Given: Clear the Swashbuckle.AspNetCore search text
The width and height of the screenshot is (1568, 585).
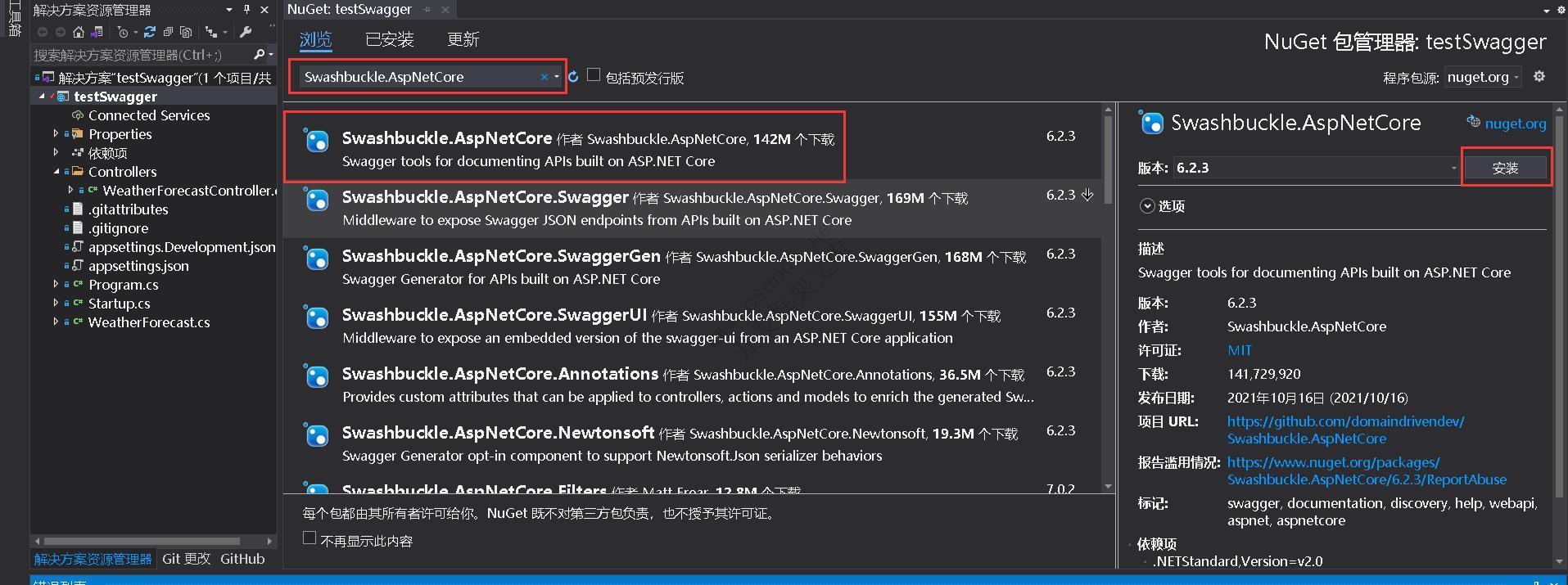Looking at the screenshot, I should pyautogui.click(x=544, y=77).
